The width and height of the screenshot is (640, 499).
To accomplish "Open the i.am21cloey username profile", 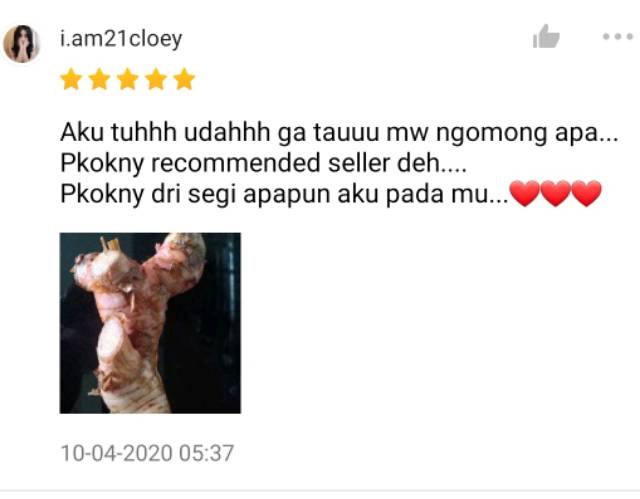I will point(121,40).
